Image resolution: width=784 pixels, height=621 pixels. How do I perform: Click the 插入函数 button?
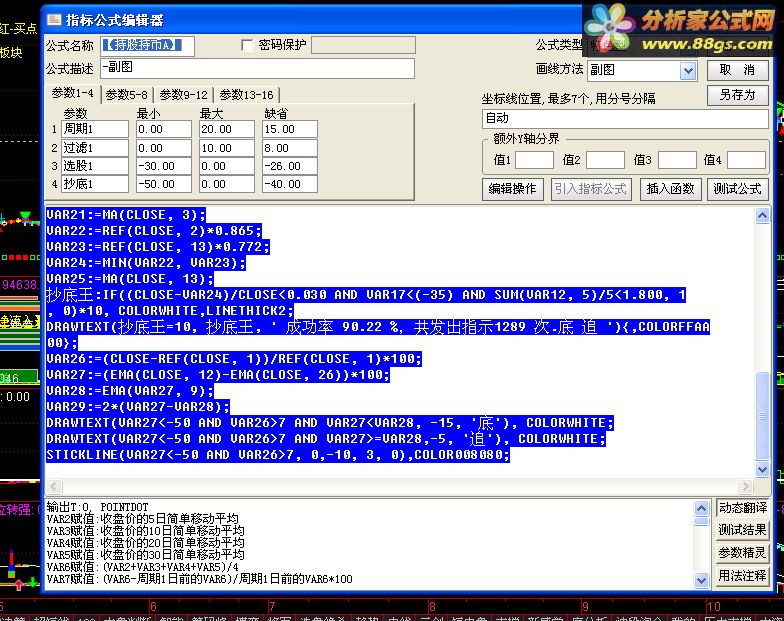point(670,189)
